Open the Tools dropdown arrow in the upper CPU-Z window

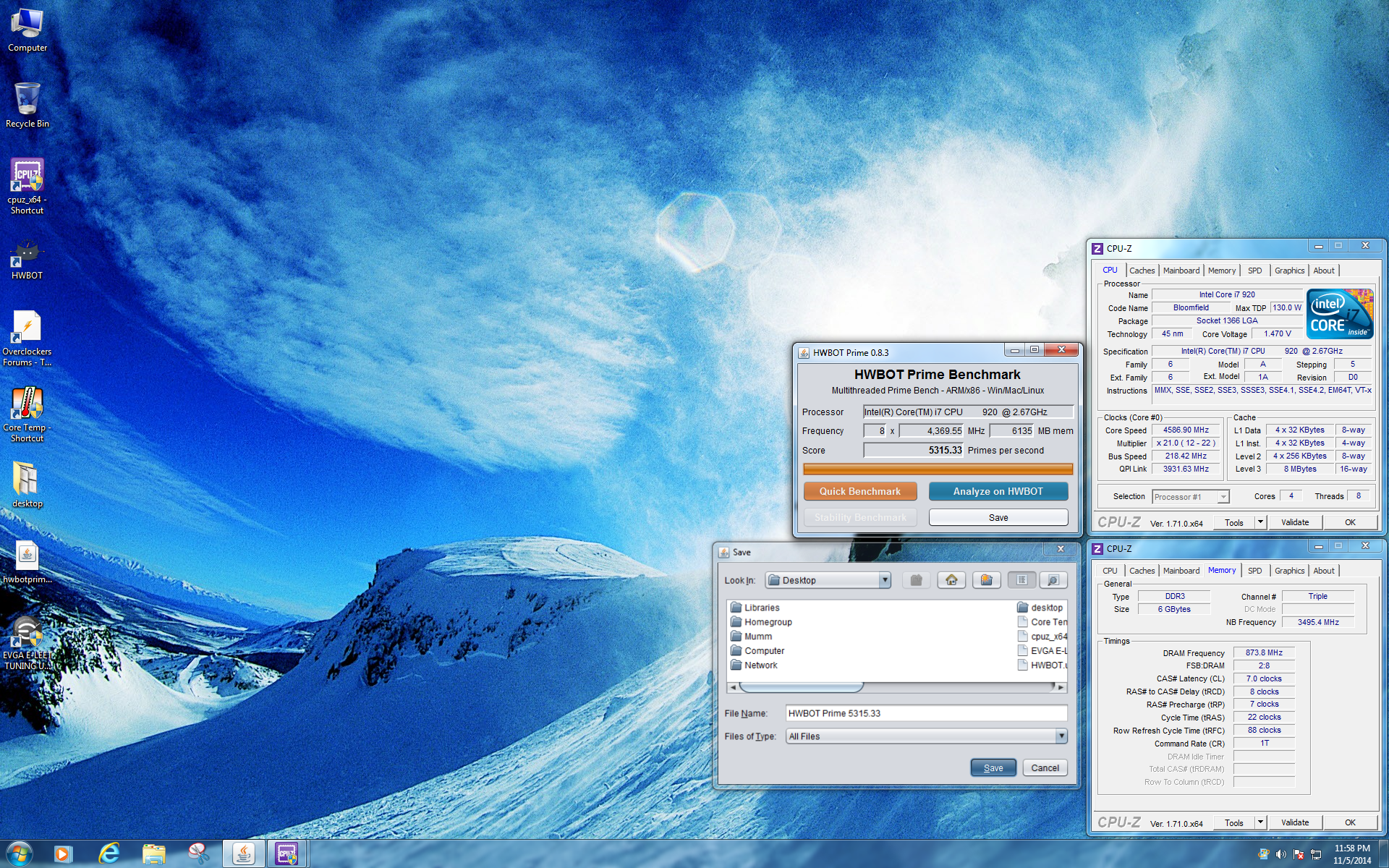(x=1260, y=522)
